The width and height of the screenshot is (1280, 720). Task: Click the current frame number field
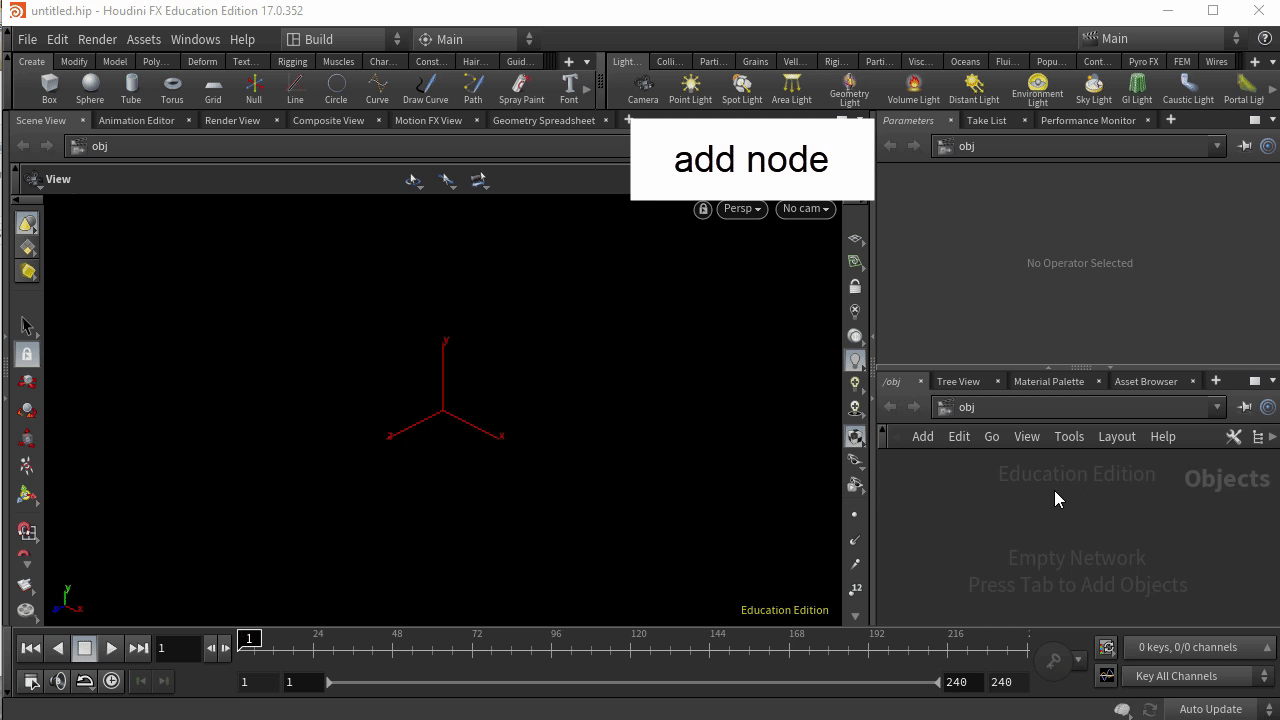(x=177, y=648)
